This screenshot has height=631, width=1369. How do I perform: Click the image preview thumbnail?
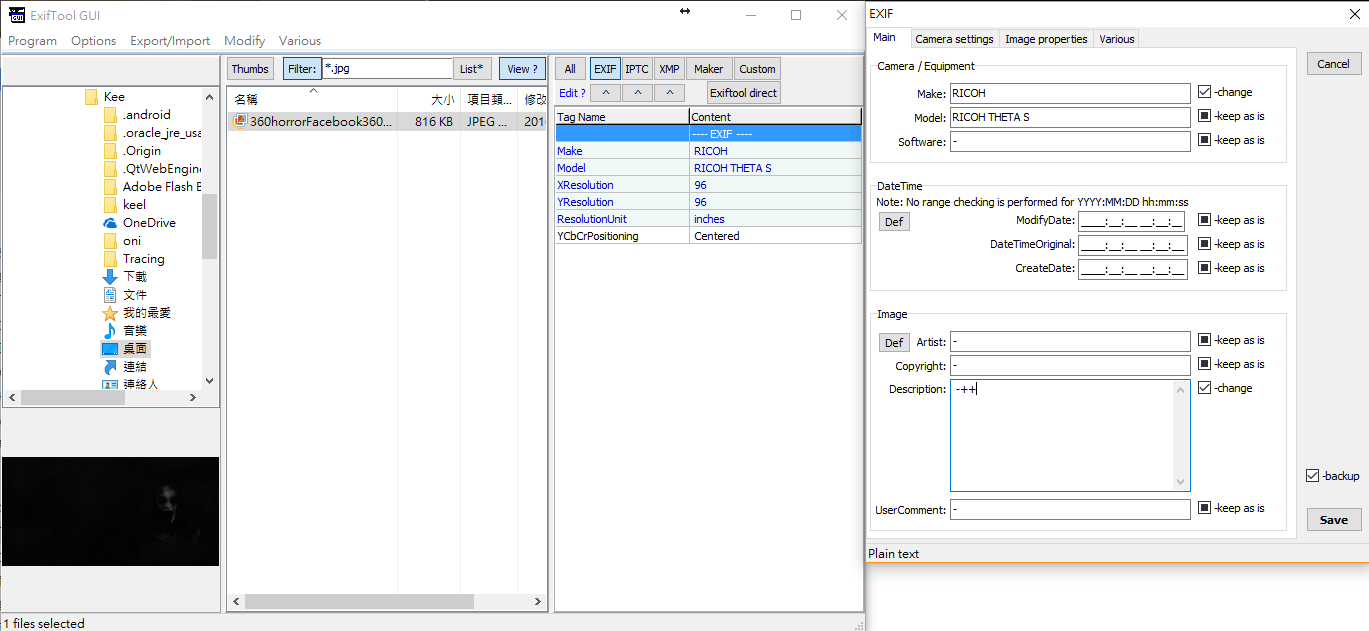110,511
